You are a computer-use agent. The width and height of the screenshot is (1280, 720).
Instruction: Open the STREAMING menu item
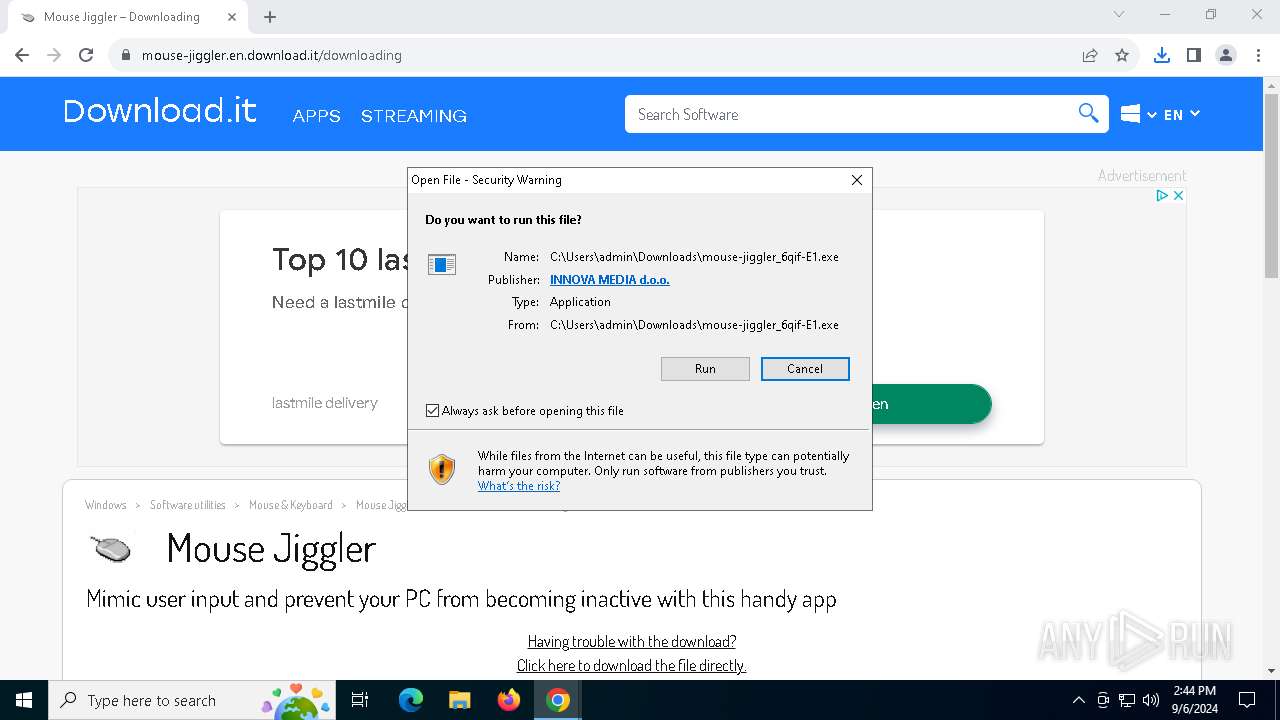point(414,116)
